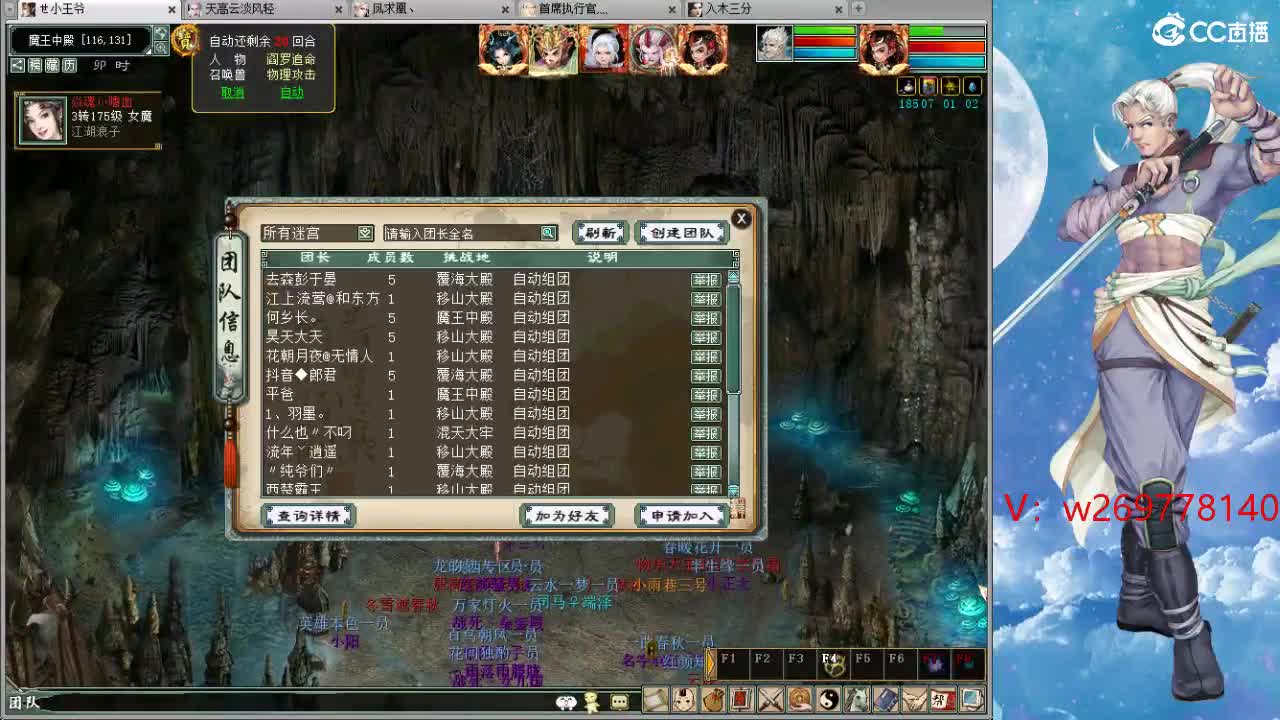Image resolution: width=1280 pixels, height=720 pixels.
Task: Click the 查询详情 view details button
Action: [309, 515]
